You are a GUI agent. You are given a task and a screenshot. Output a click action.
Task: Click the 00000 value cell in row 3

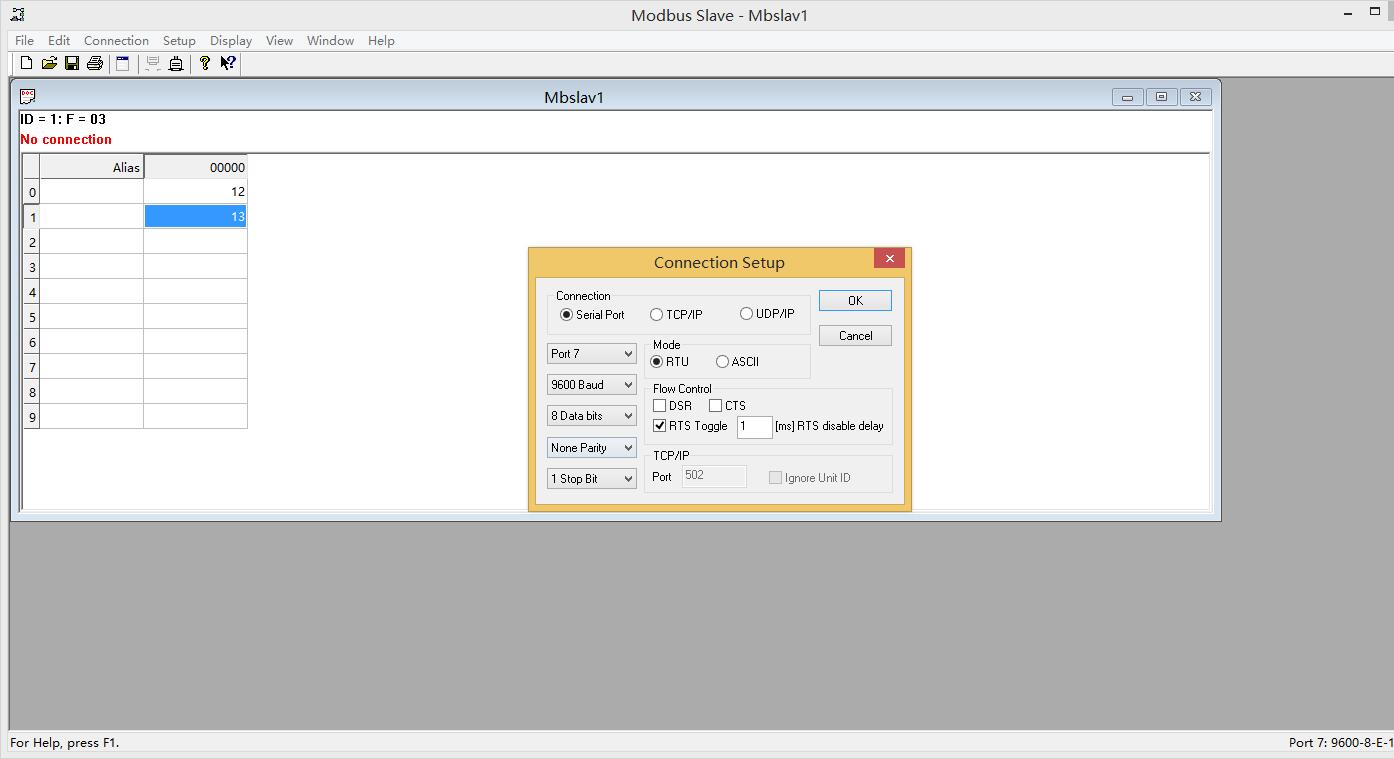(195, 267)
